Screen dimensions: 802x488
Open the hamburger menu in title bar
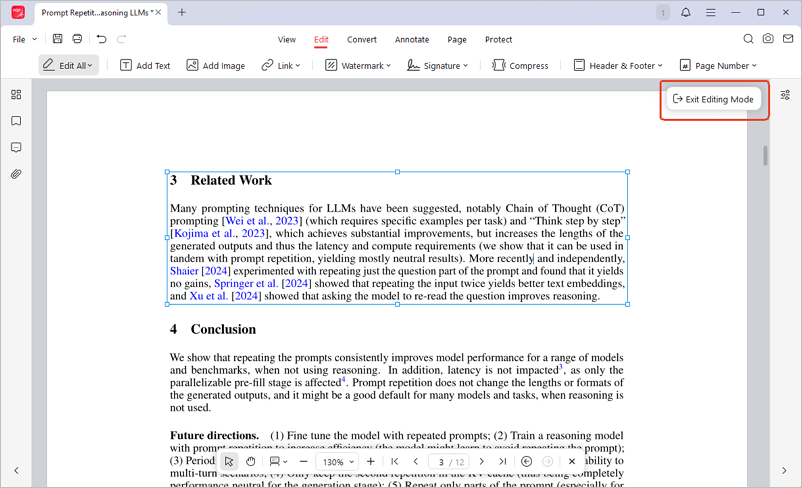[x=710, y=12]
